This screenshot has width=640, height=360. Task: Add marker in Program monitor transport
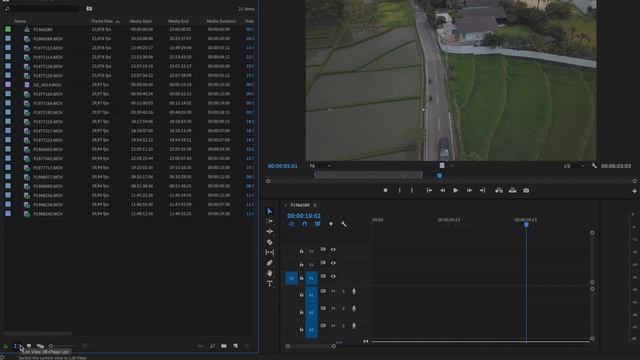385,190
